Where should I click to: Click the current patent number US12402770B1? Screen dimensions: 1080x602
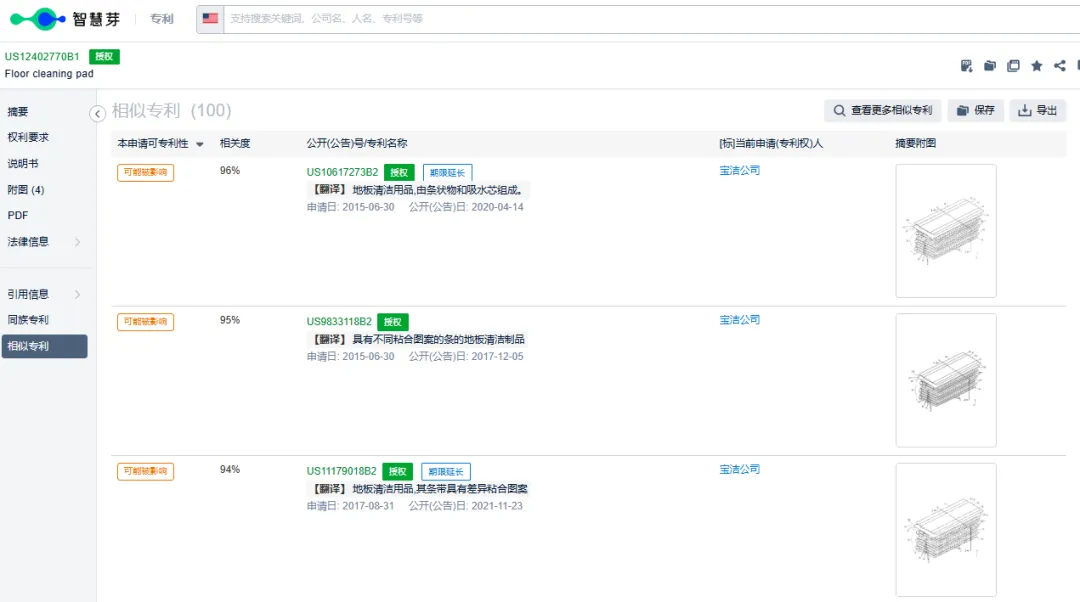42,56
